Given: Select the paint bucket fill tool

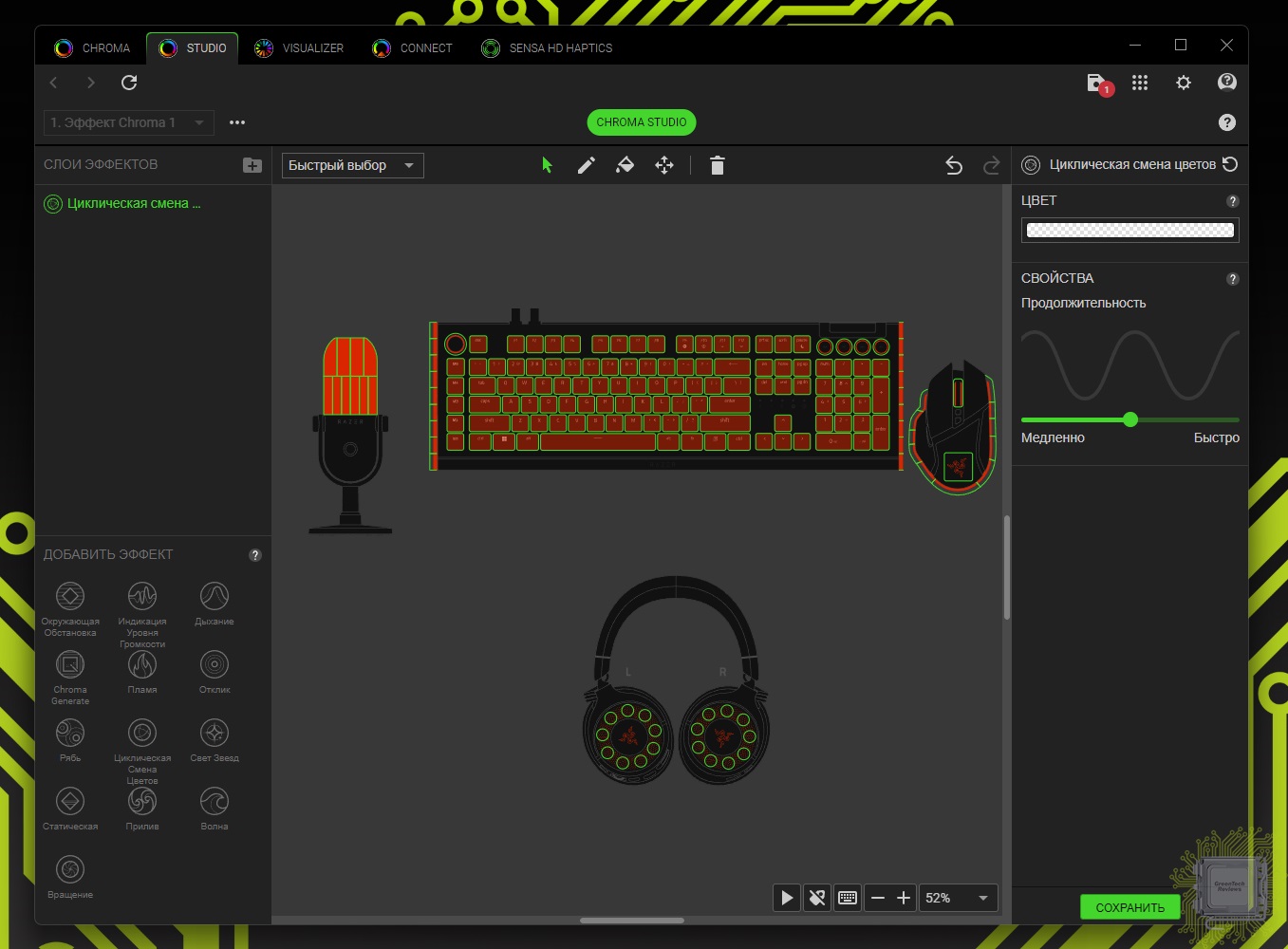Looking at the screenshot, I should [625, 165].
